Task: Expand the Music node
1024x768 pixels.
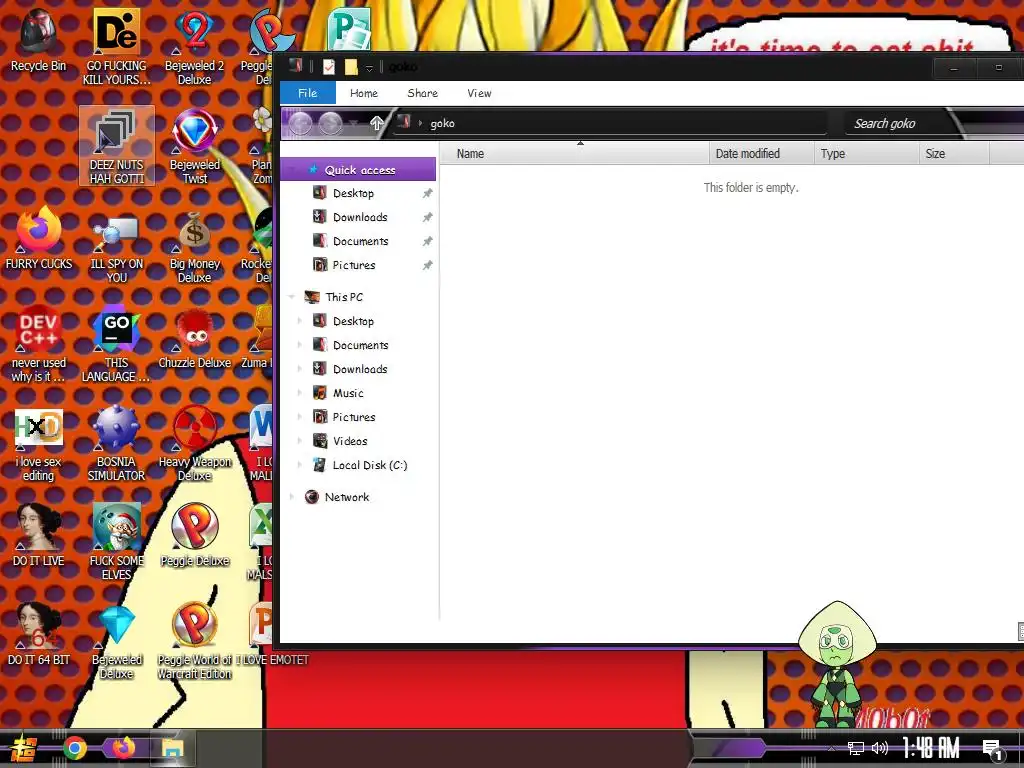Action: coord(300,393)
